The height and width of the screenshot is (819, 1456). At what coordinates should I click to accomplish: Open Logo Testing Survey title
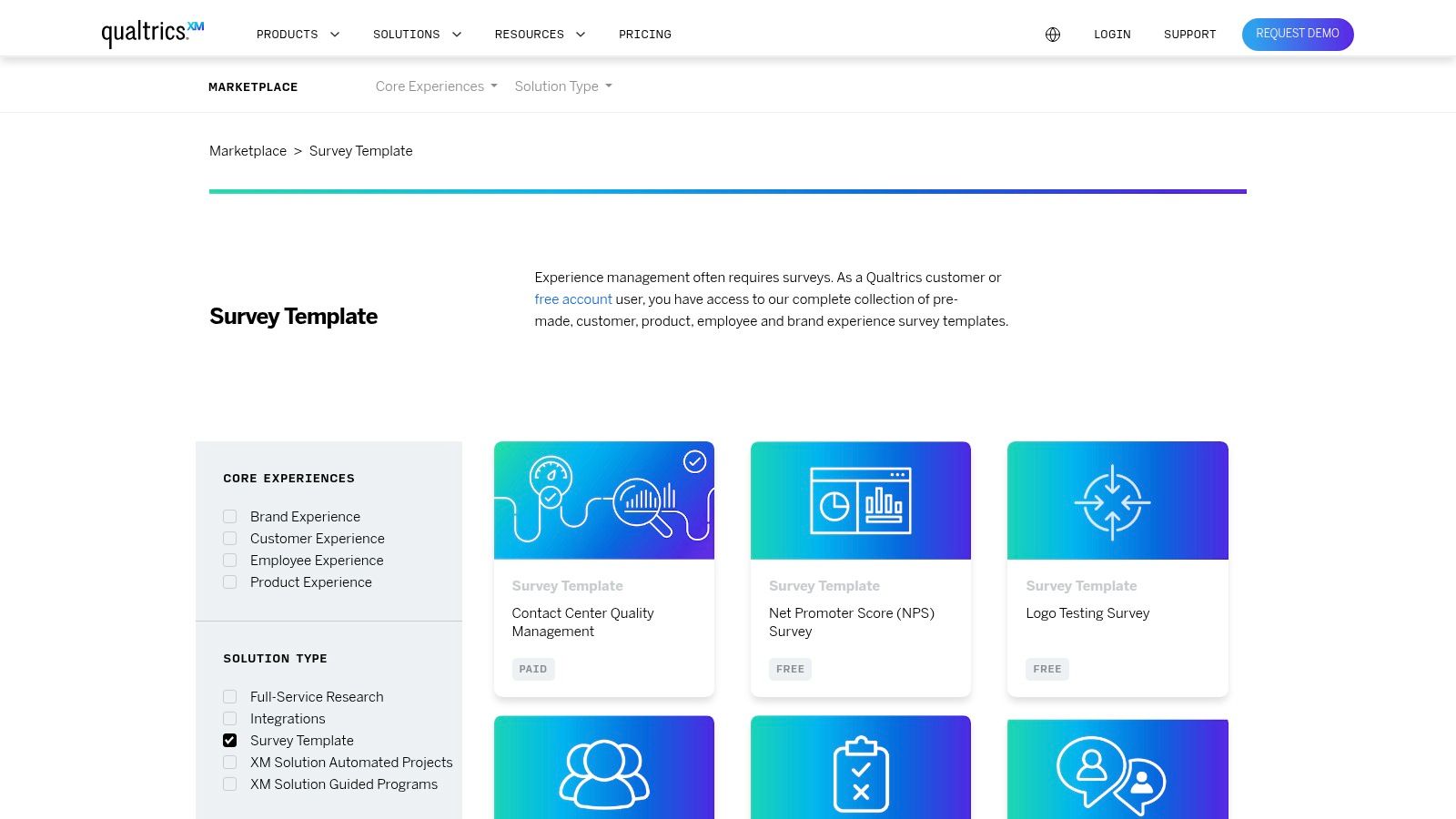(1087, 613)
